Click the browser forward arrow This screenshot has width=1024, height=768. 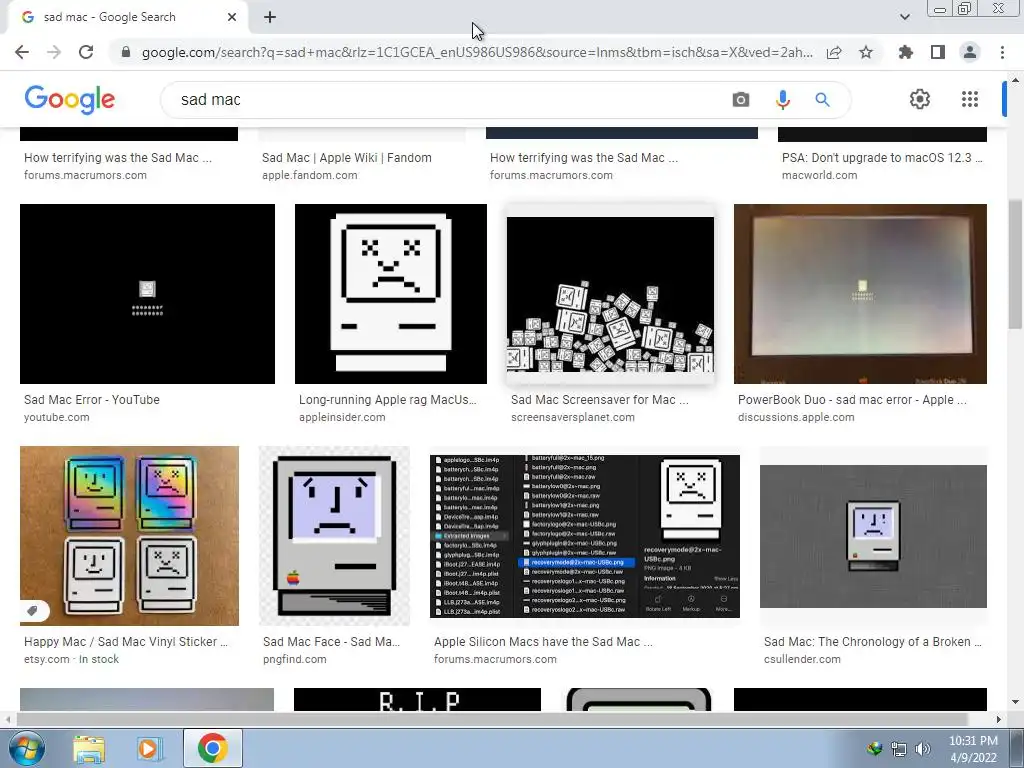(54, 52)
